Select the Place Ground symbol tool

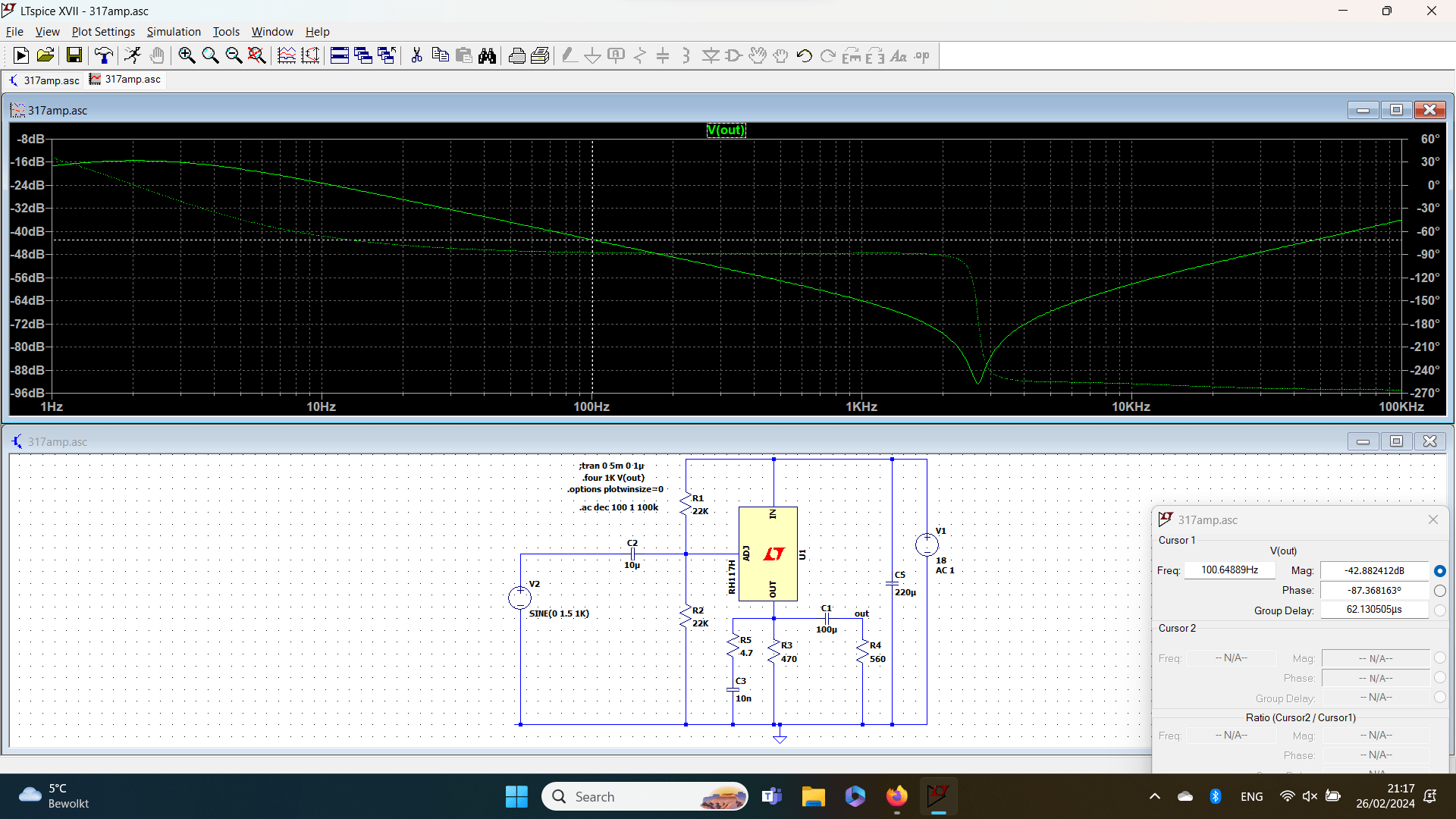[x=593, y=55]
